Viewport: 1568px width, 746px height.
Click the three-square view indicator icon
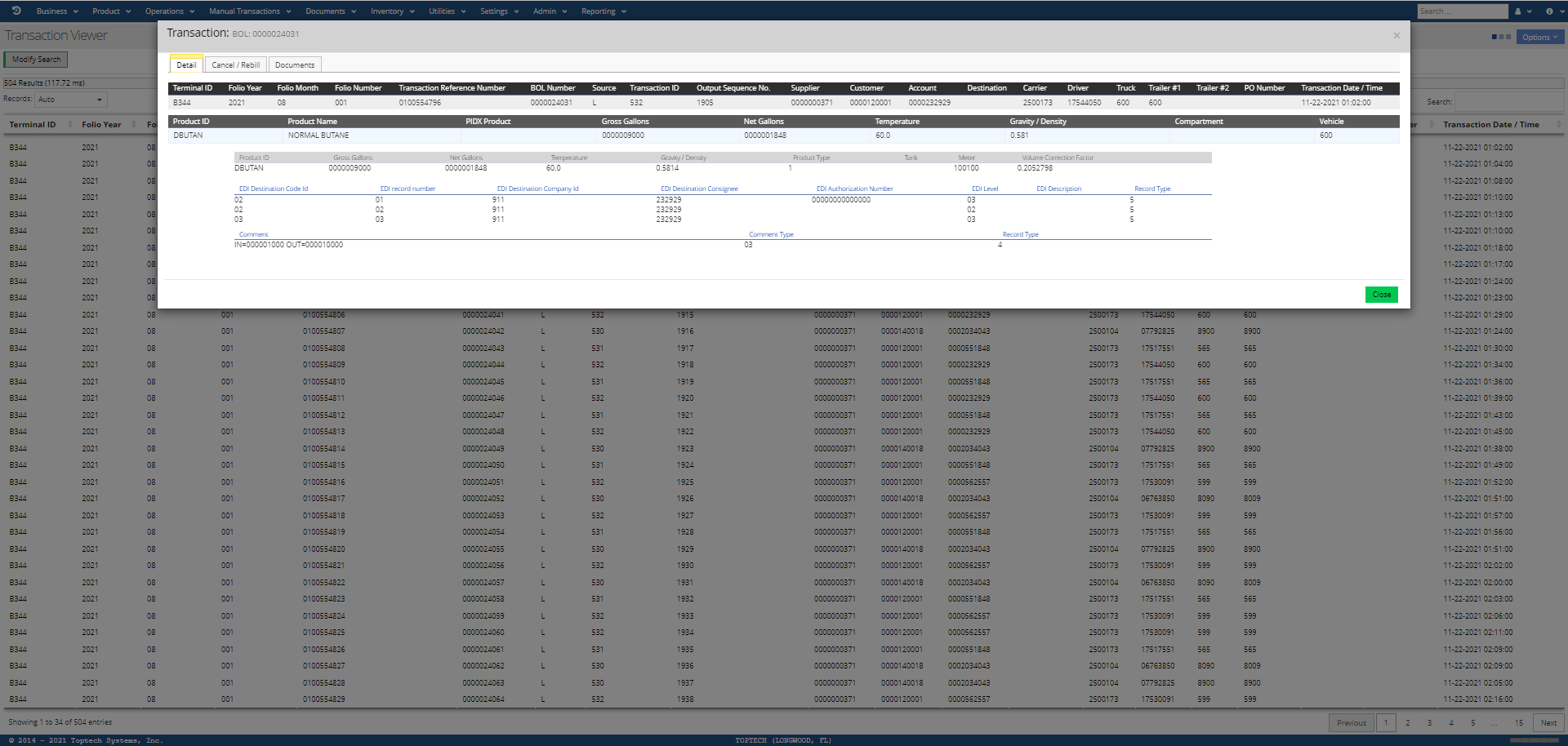(1500, 37)
